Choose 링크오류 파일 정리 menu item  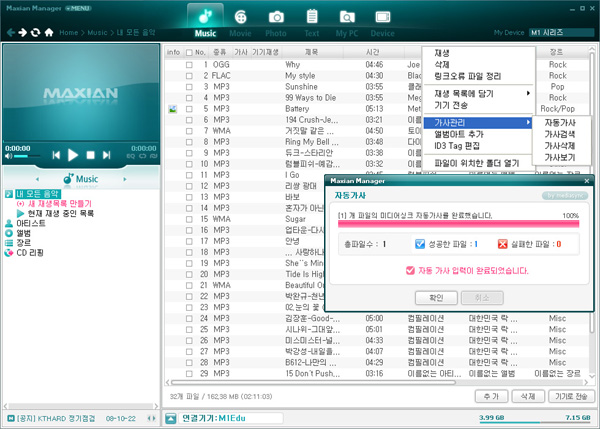468,76
